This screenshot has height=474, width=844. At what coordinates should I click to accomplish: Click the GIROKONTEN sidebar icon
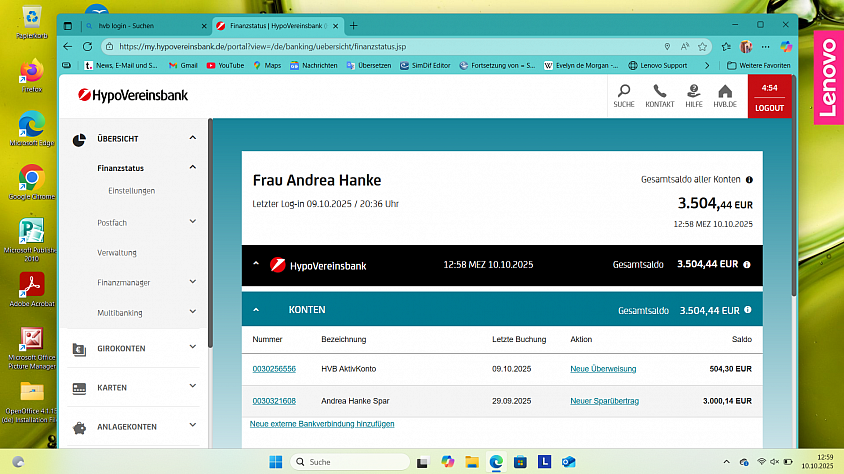click(x=79, y=349)
